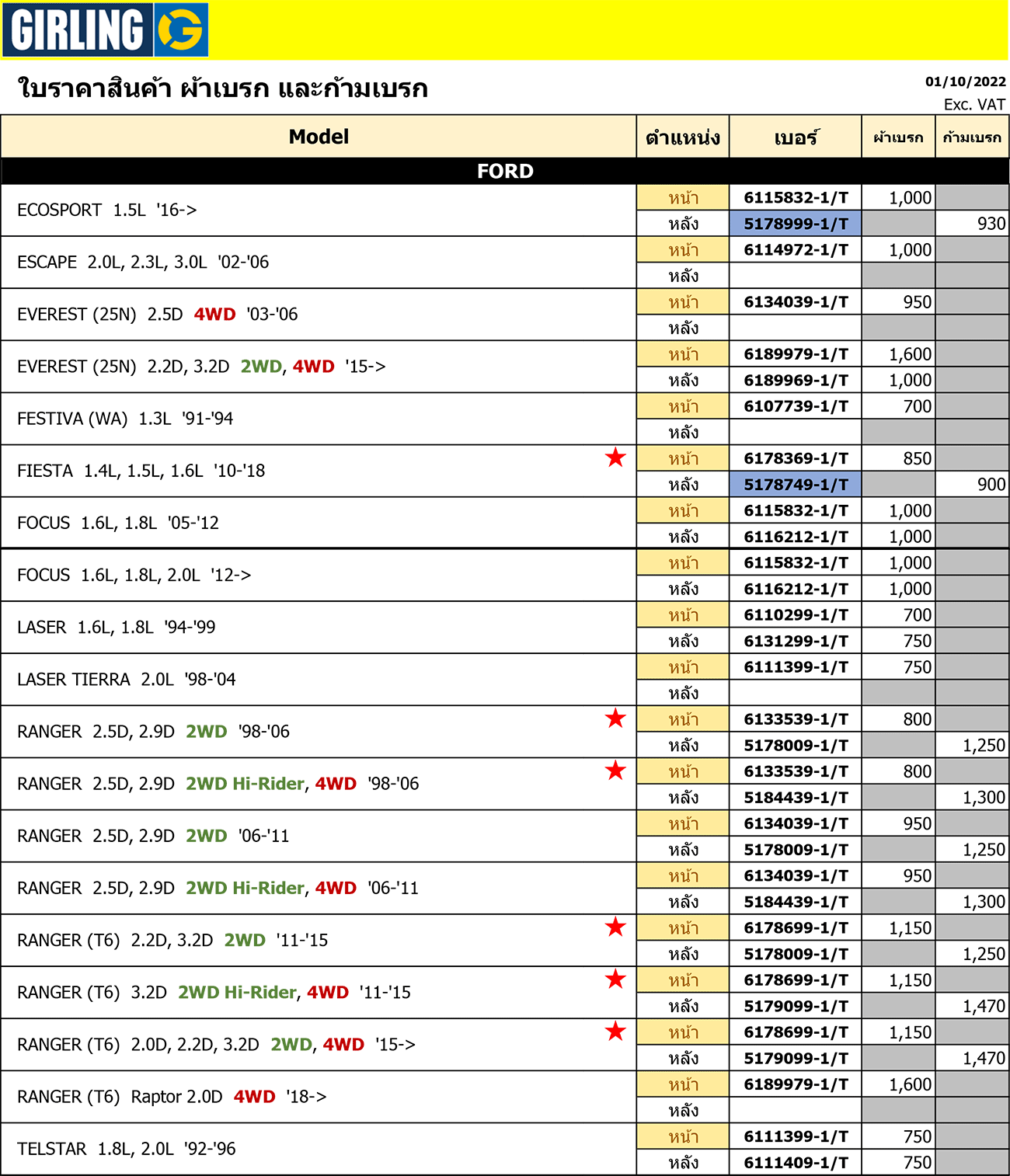
Task: Select EVEREST (25N) 2.5D 4WD '03-'06
Action: (319, 315)
